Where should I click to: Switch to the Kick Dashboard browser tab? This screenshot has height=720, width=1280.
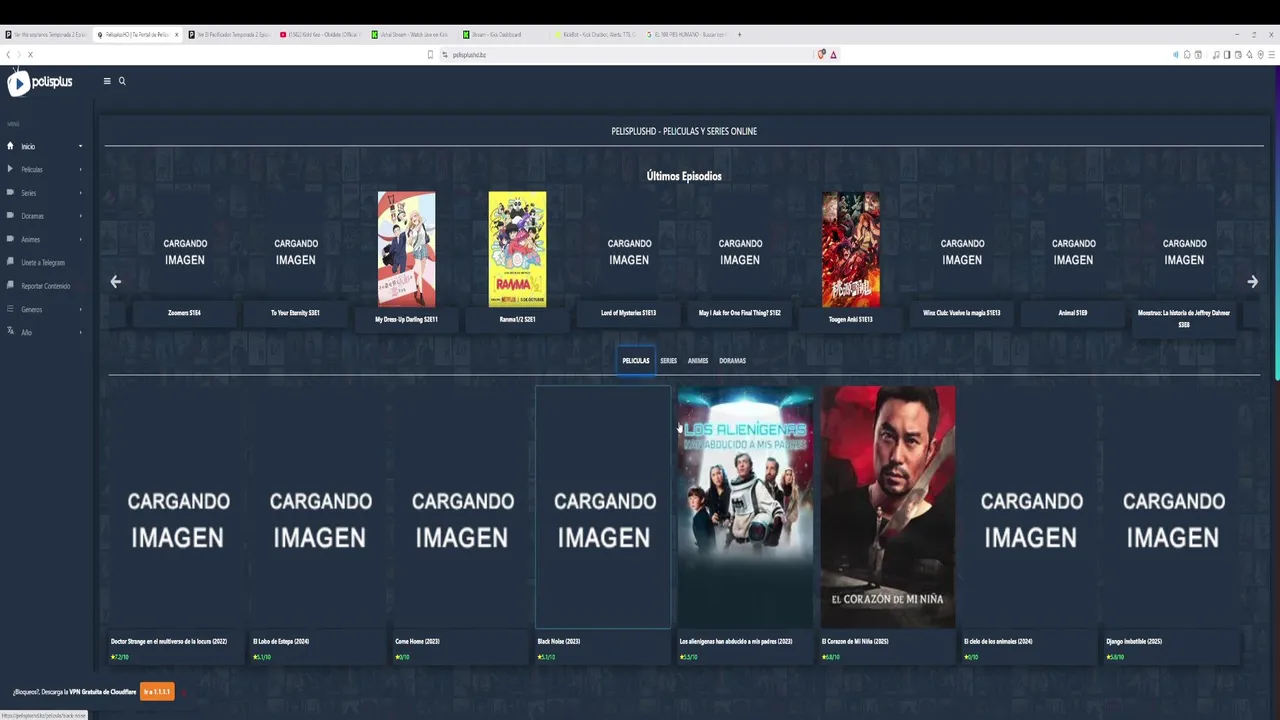tap(502, 34)
